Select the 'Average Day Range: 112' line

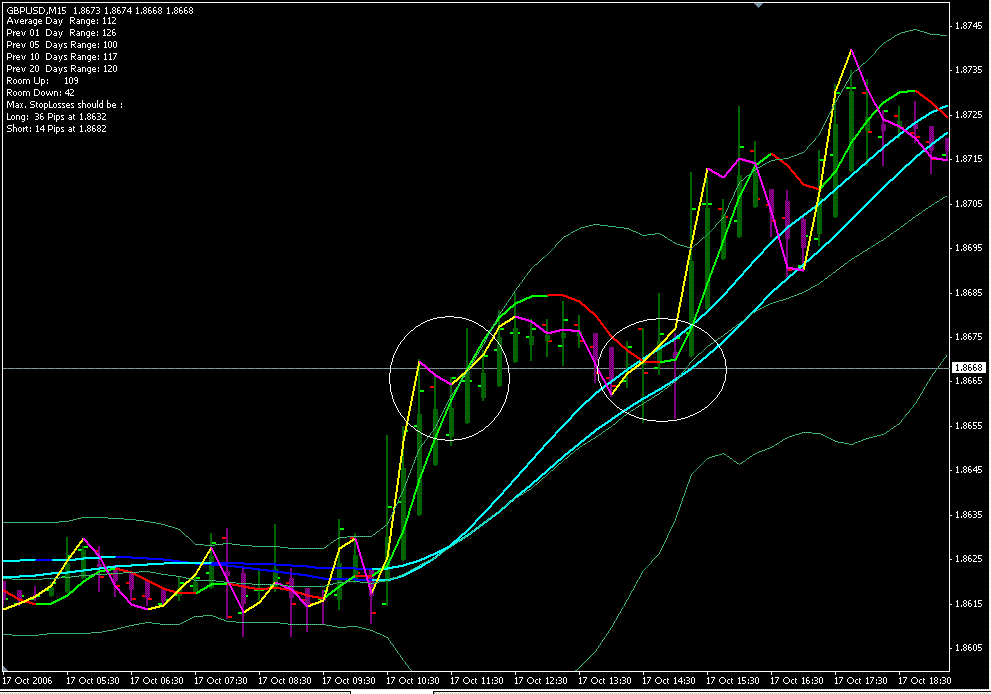click(x=61, y=21)
